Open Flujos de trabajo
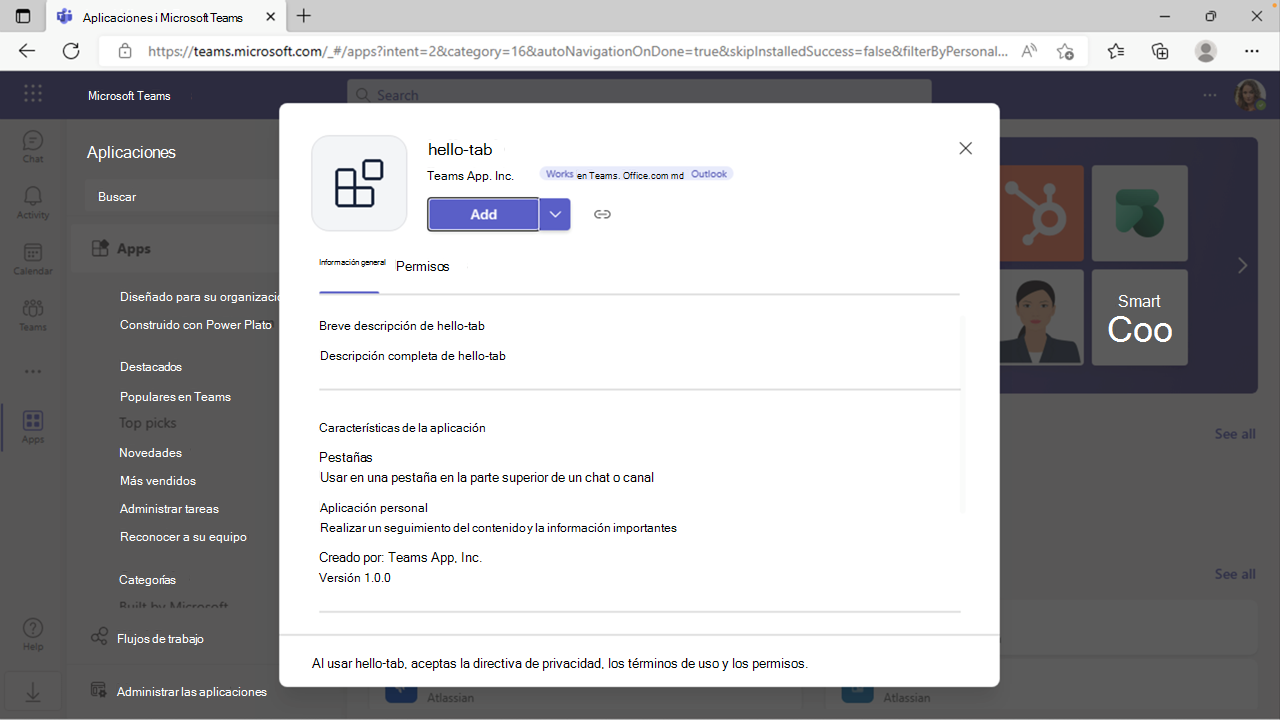1280x720 pixels. pyautogui.click(x=160, y=638)
